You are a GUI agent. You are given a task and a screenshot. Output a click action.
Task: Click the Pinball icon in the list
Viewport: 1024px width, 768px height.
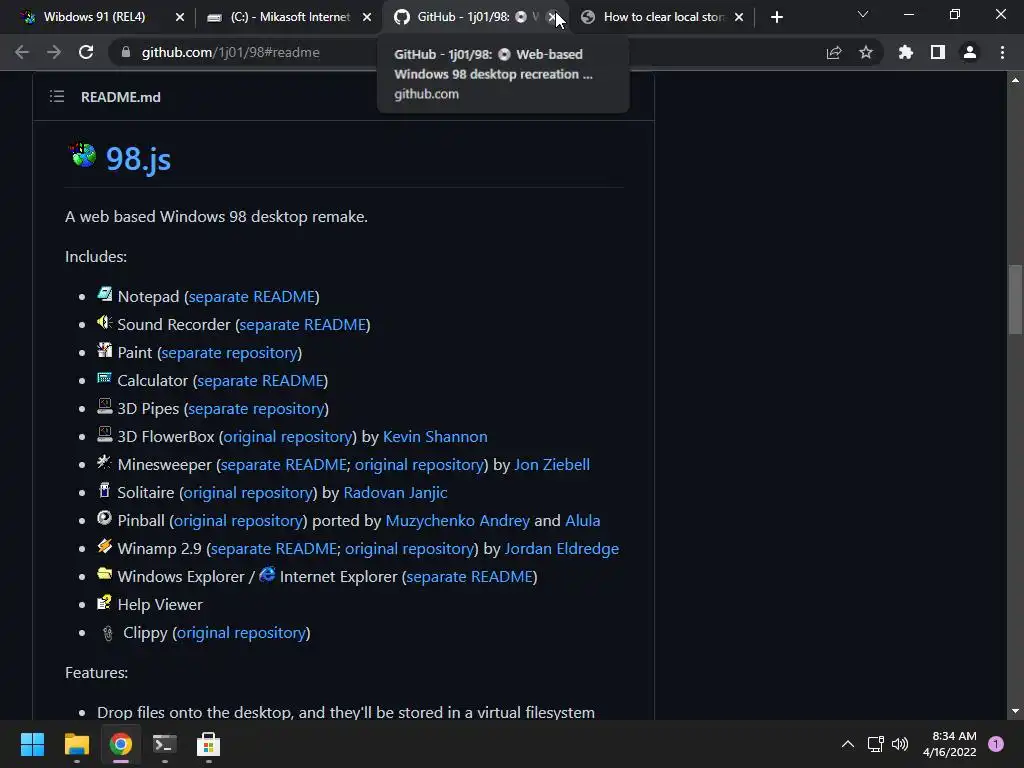point(104,519)
